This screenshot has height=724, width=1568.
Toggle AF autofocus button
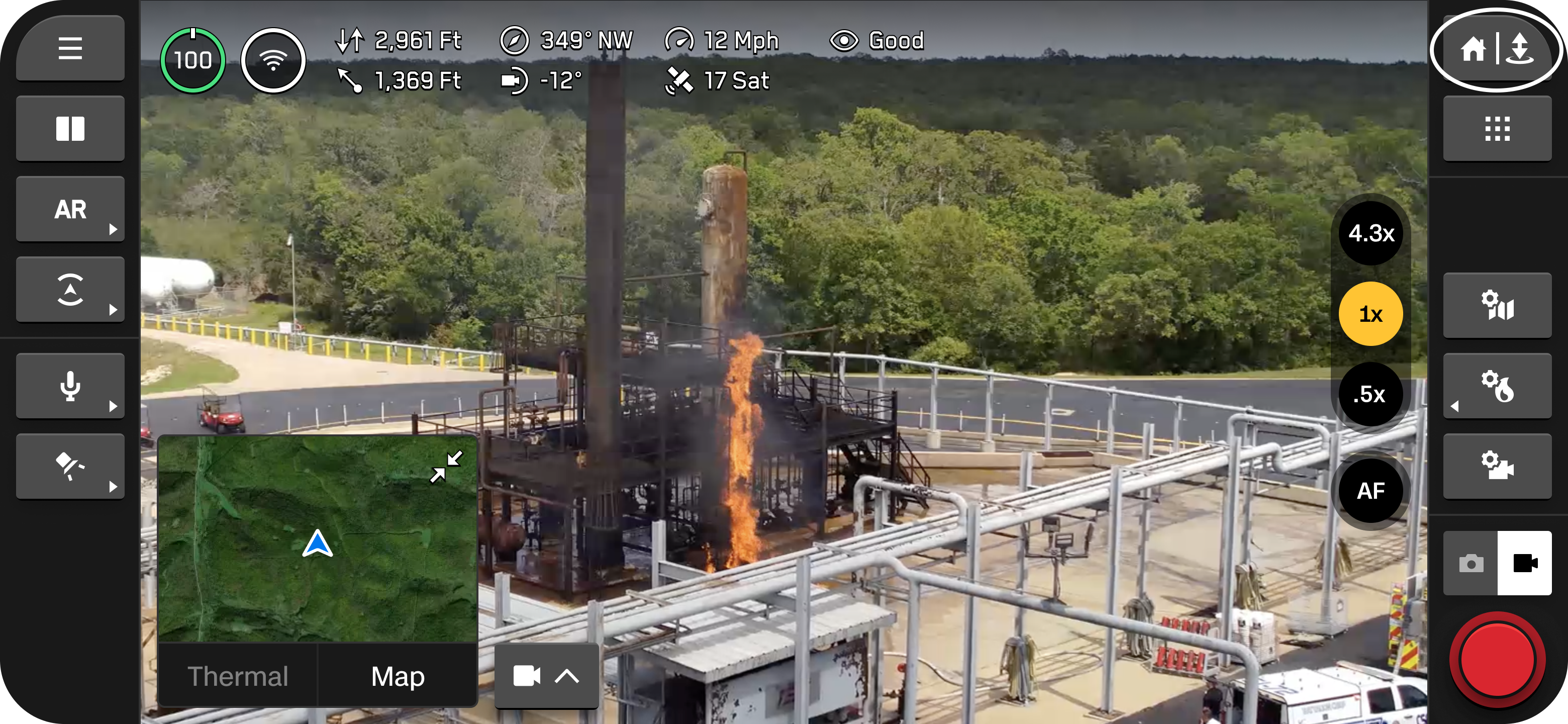pos(1370,491)
